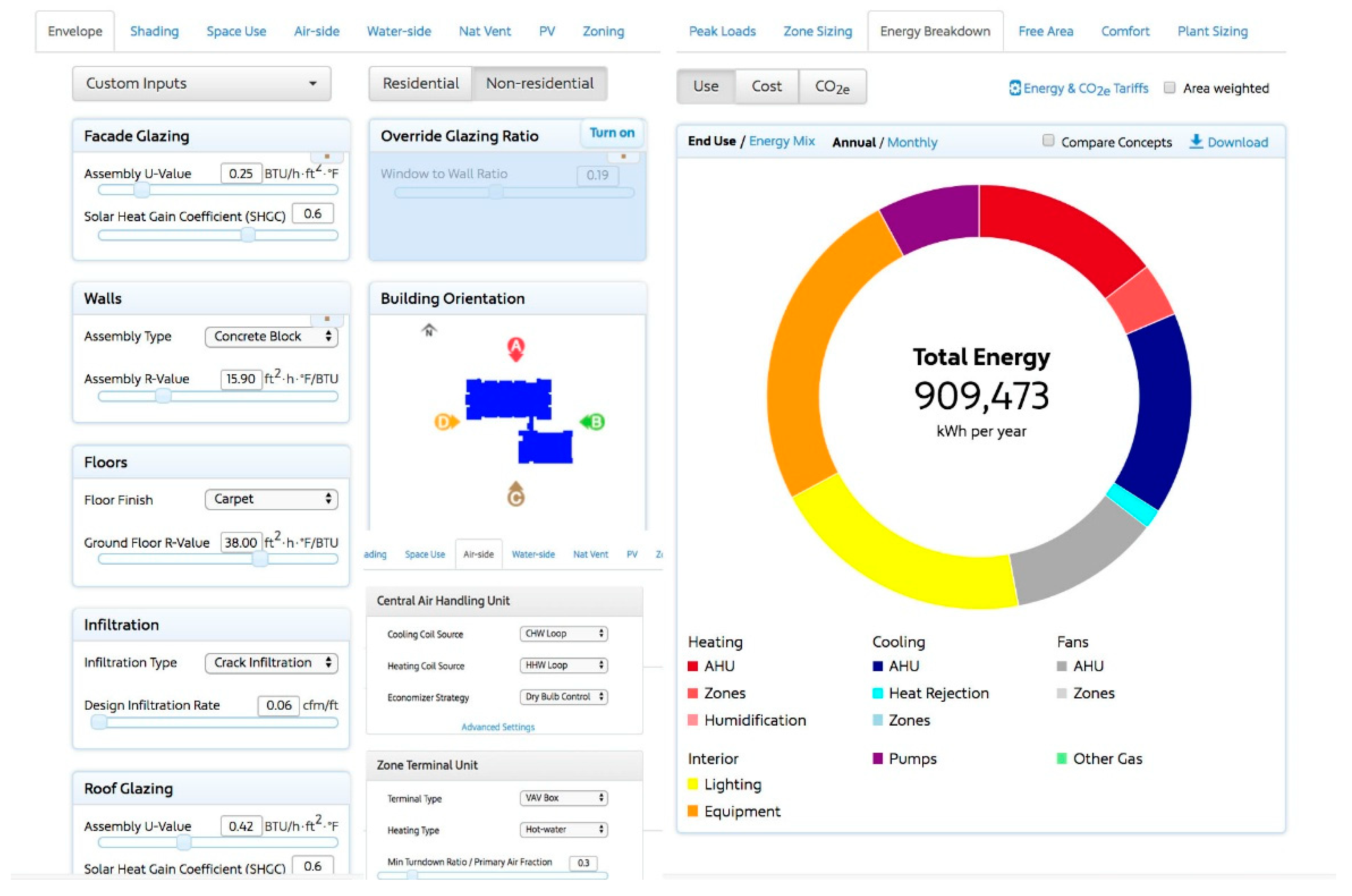Switch to the Peak Loads tab
The height and width of the screenshot is (896, 1352).
point(722,31)
